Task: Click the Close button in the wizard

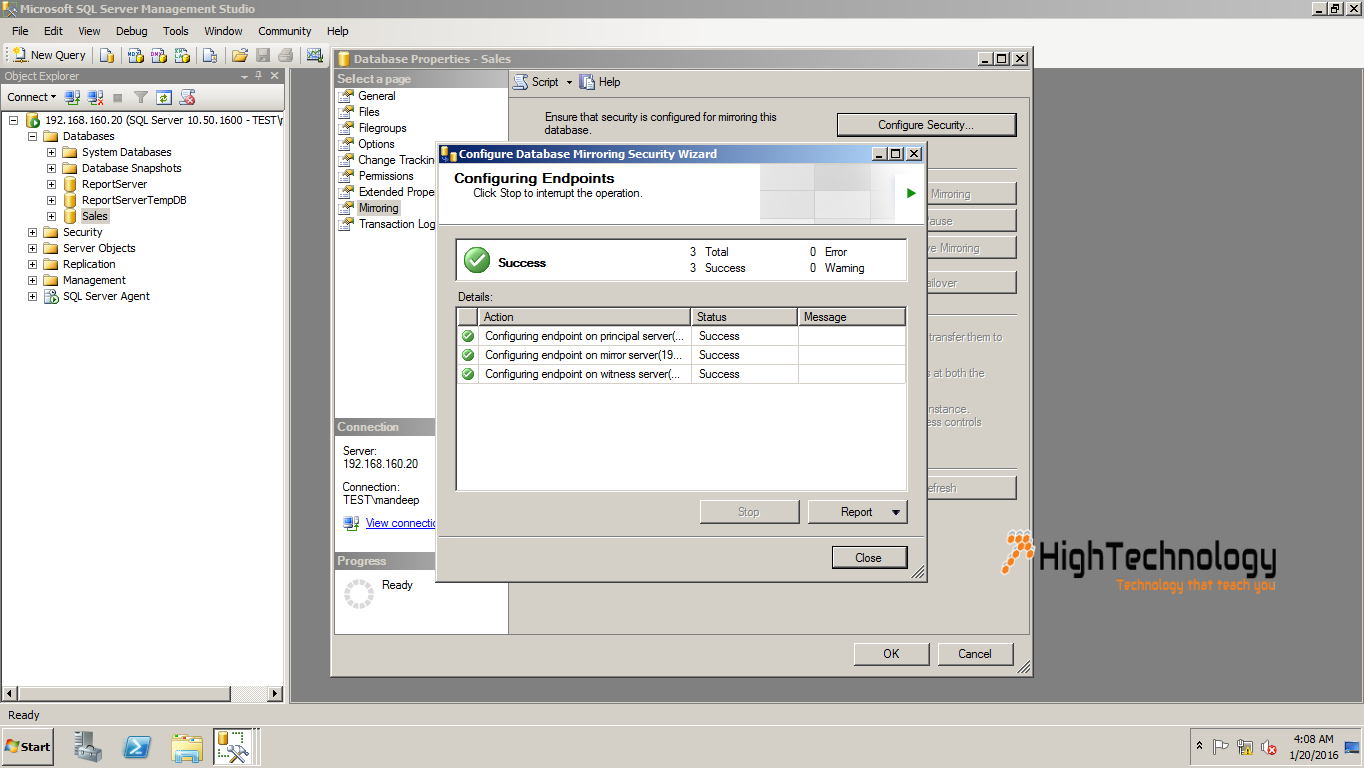Action: click(x=869, y=558)
